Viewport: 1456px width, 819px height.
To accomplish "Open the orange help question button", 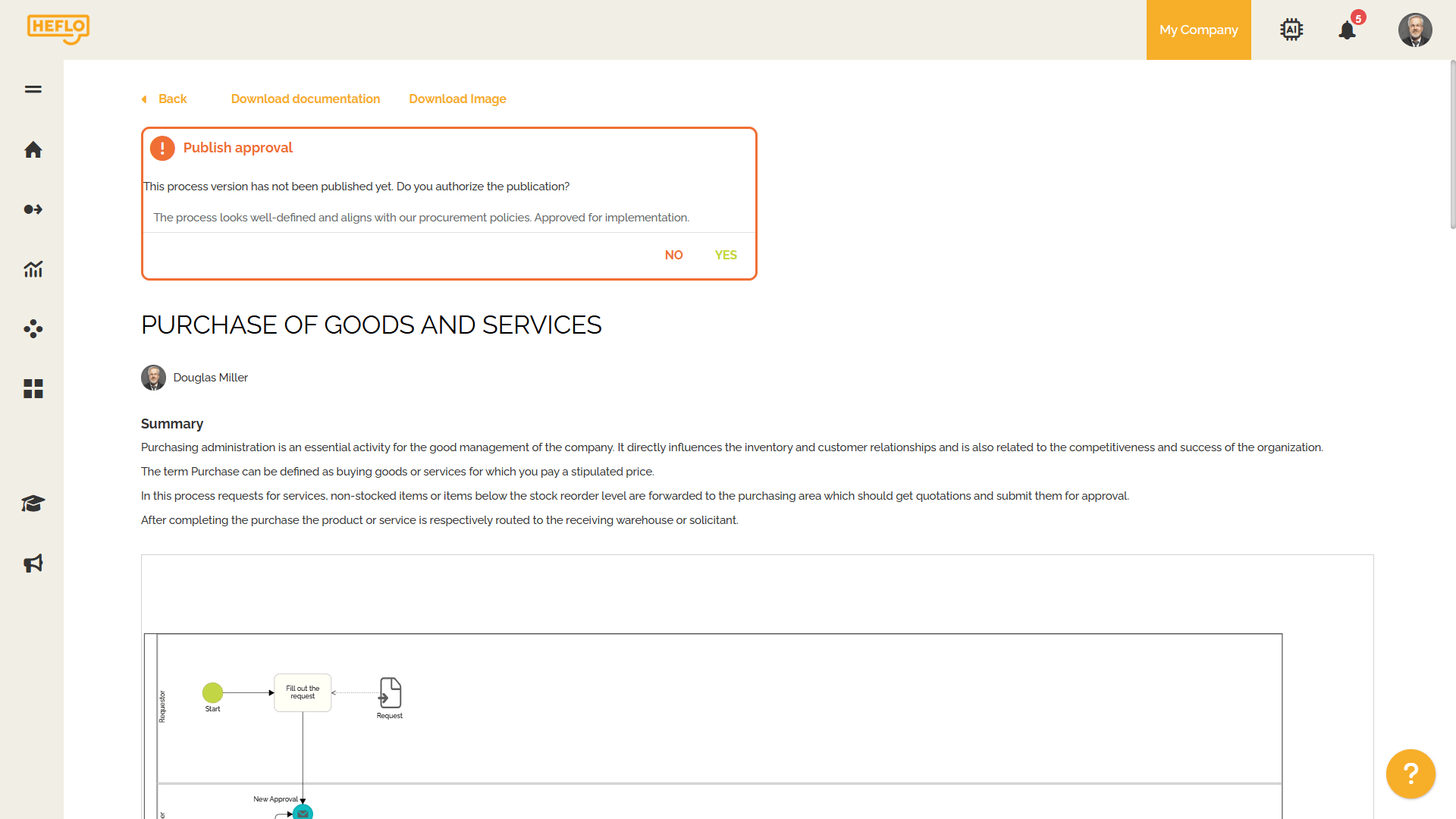I will pyautogui.click(x=1410, y=773).
